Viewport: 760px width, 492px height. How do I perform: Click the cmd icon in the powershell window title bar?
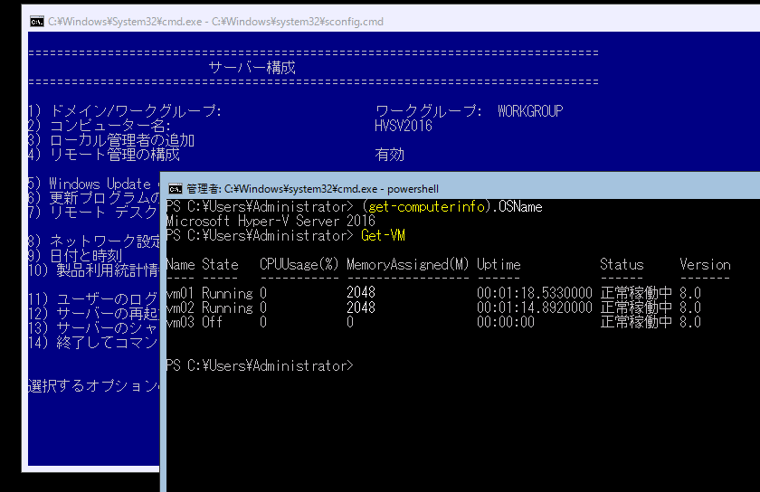click(x=175, y=189)
